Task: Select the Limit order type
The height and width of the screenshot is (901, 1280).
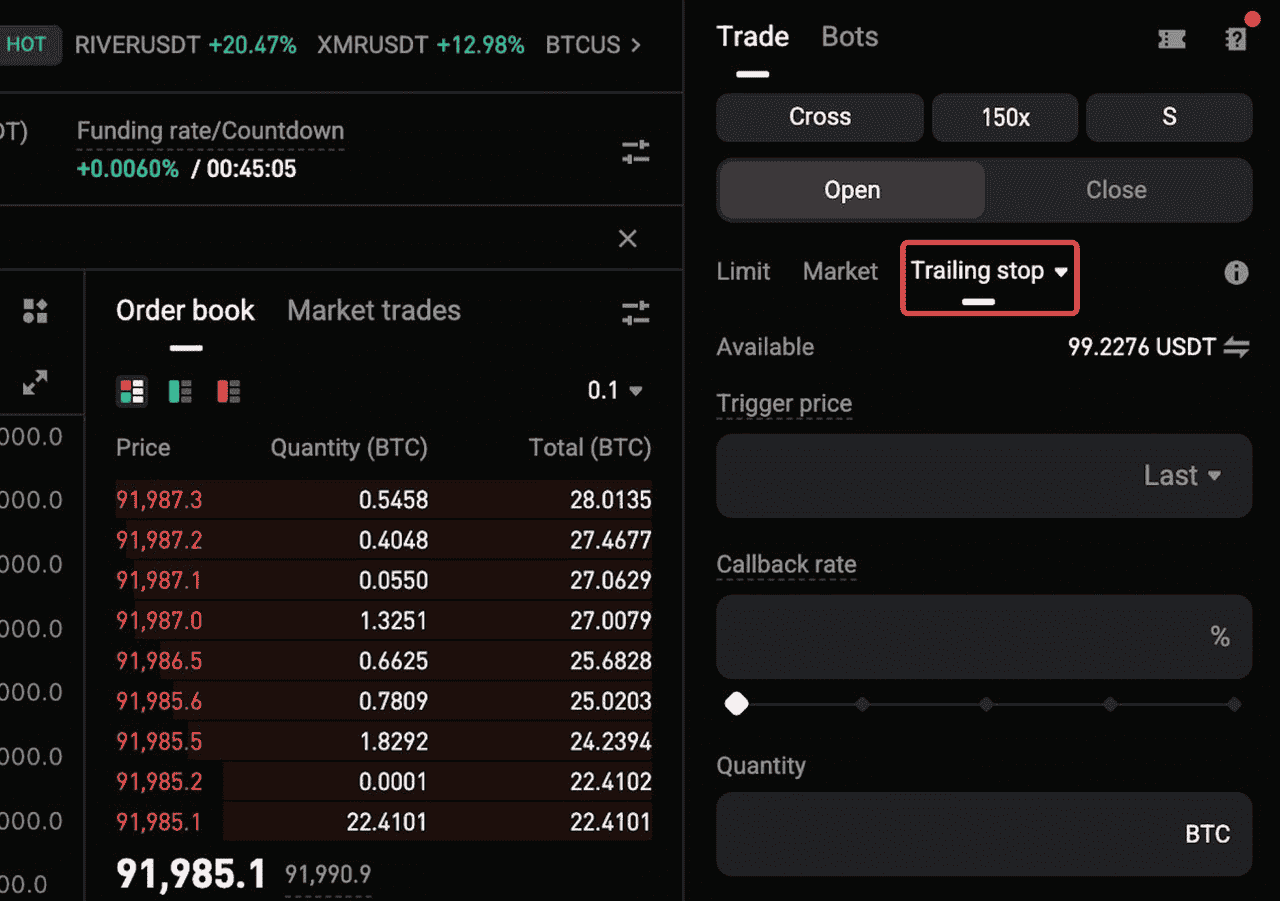Action: pos(742,271)
